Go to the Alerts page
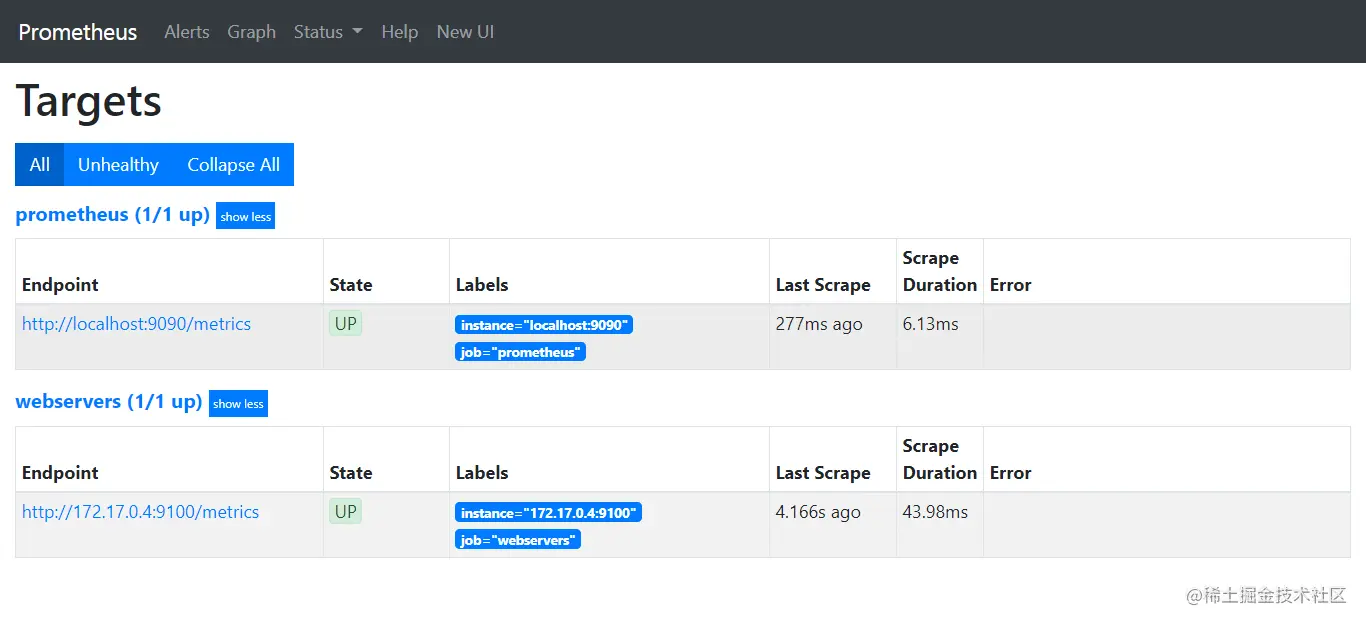This screenshot has height=625, width=1366. (187, 32)
